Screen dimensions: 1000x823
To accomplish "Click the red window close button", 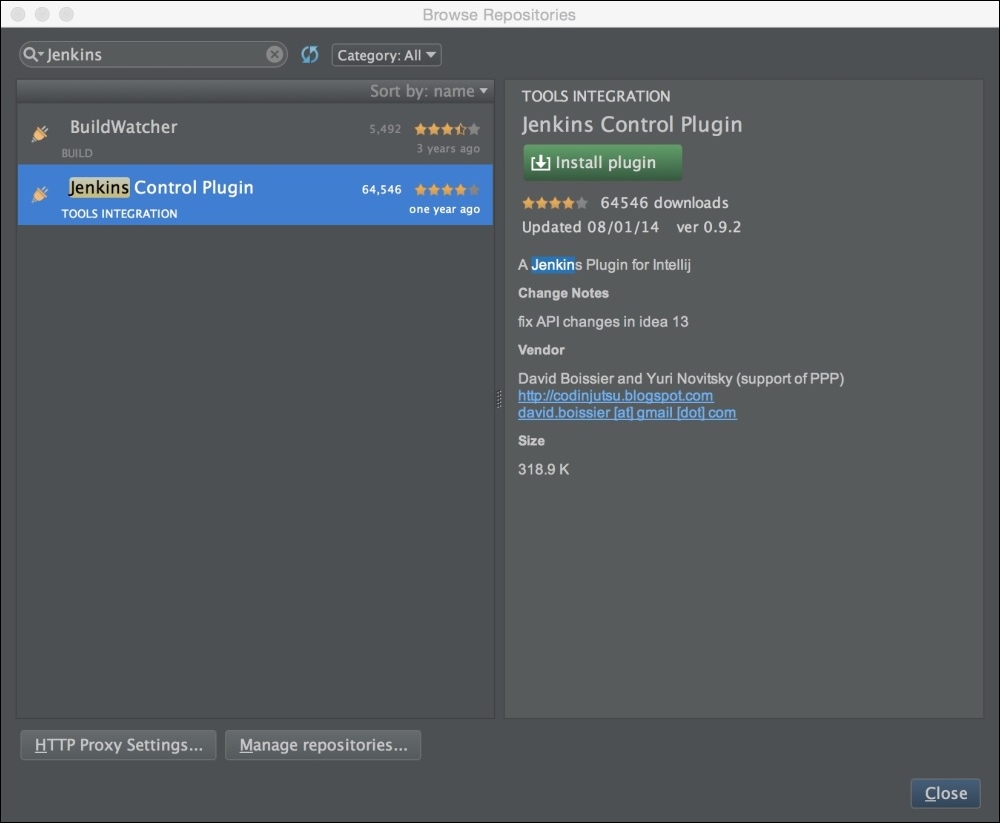I will pos(18,14).
